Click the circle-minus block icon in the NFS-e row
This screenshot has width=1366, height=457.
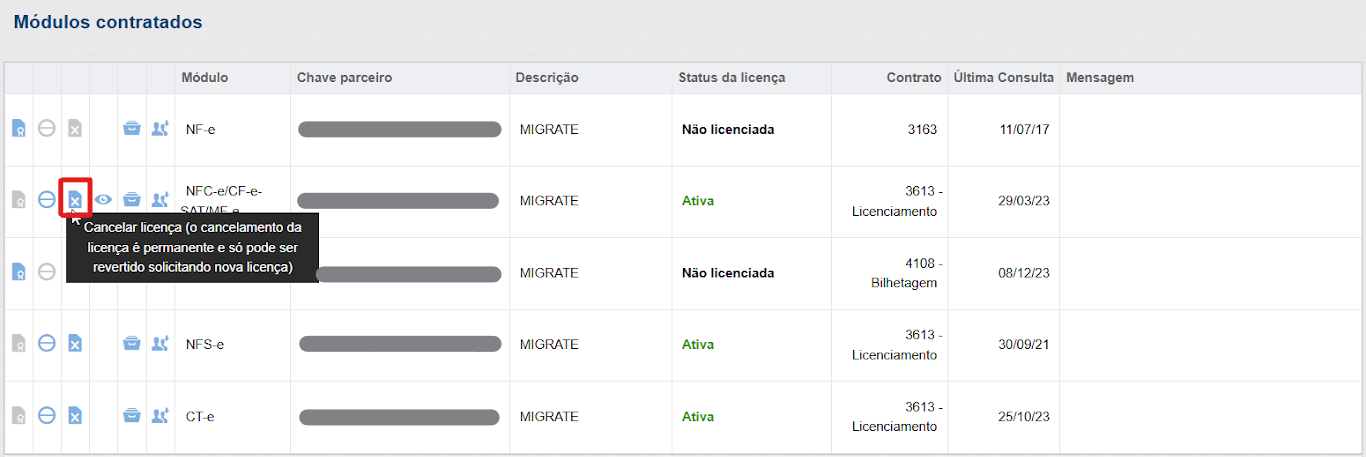46,344
